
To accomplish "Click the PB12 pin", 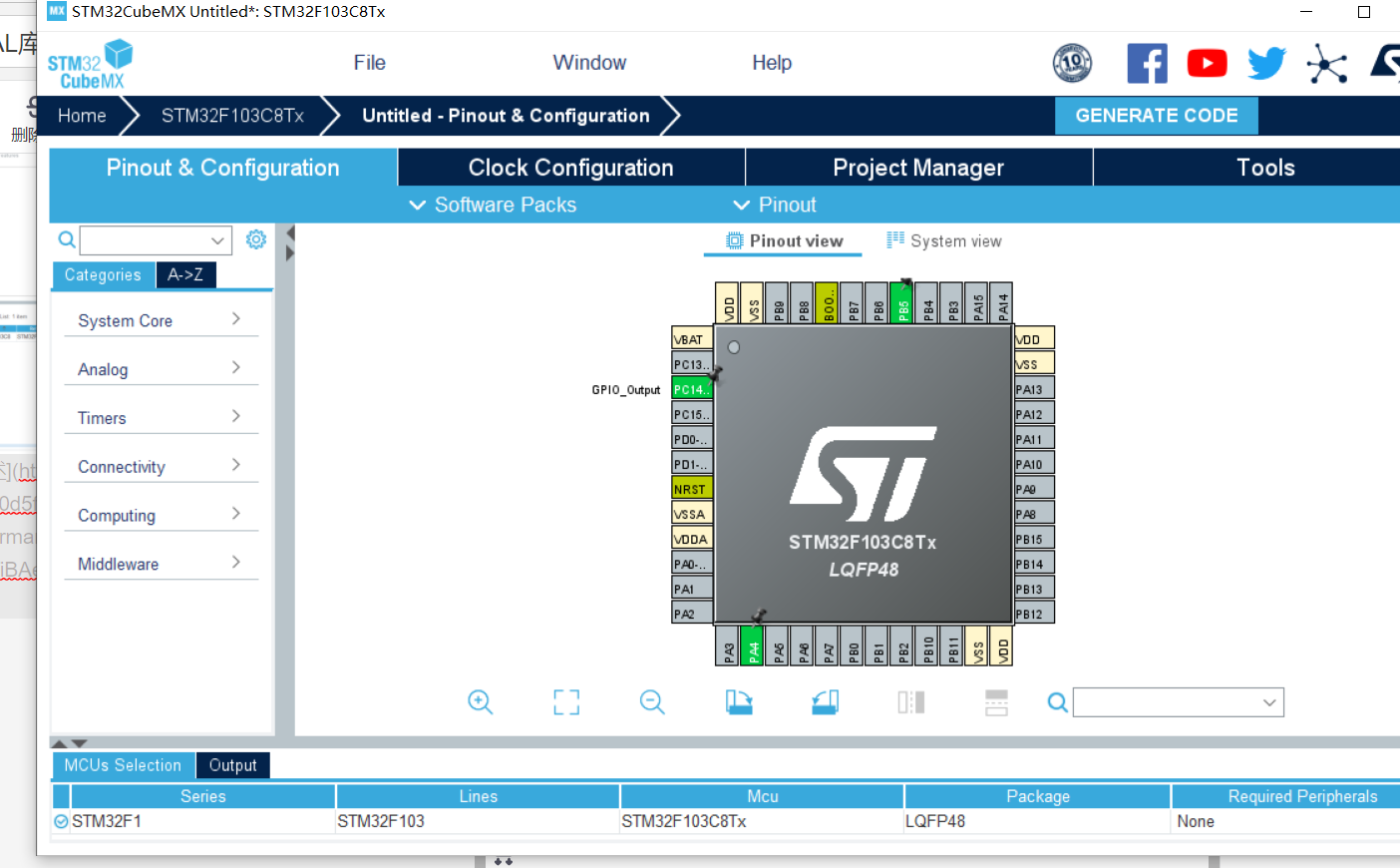I will click(1034, 614).
